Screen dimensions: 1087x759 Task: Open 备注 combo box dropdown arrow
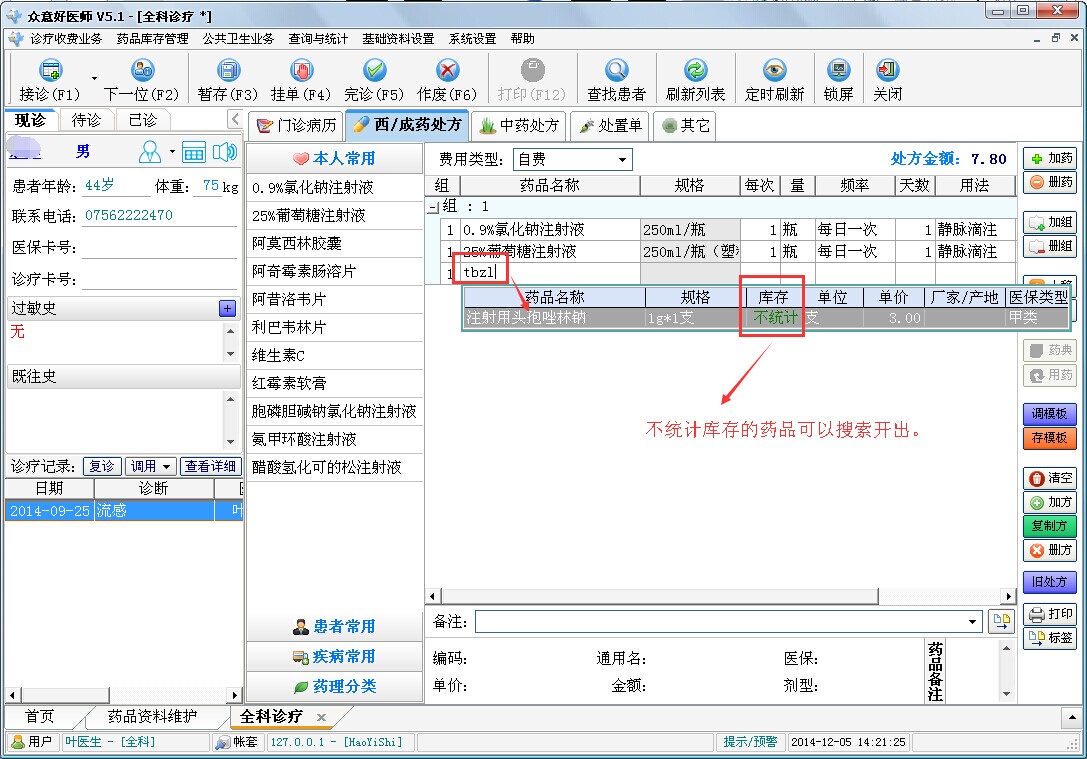(x=973, y=622)
